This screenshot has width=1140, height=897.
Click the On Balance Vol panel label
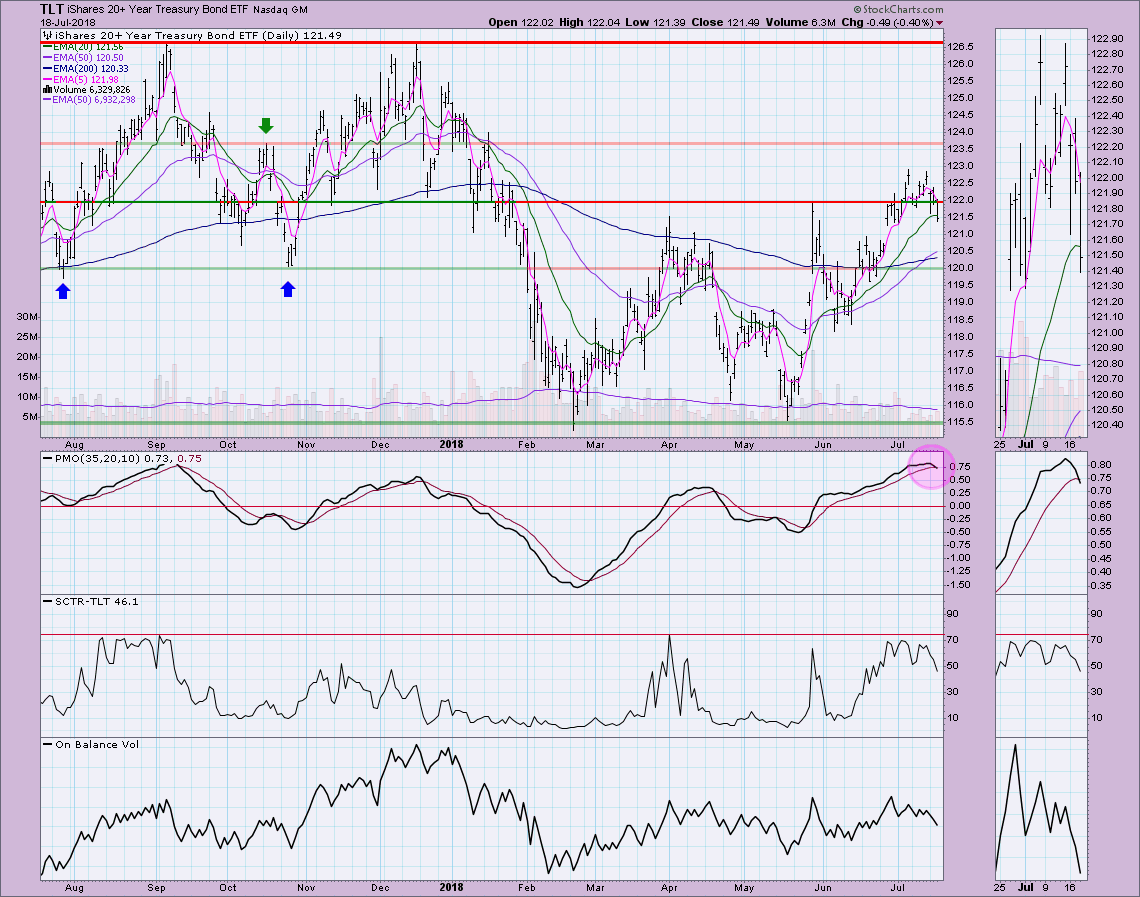(x=85, y=744)
